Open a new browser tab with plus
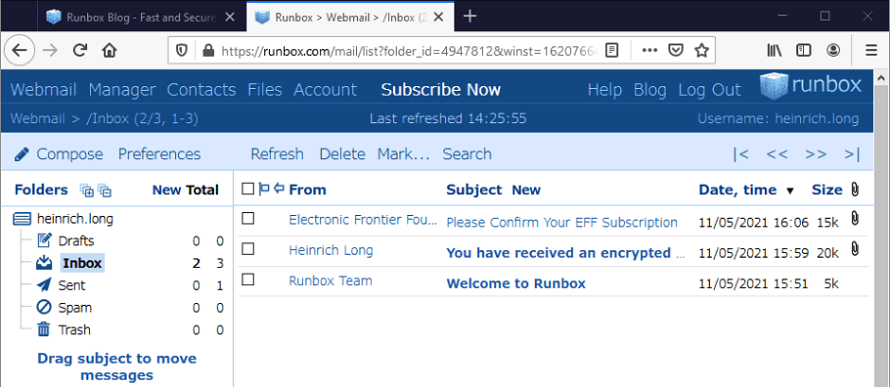This screenshot has width=890, height=387. (x=469, y=16)
